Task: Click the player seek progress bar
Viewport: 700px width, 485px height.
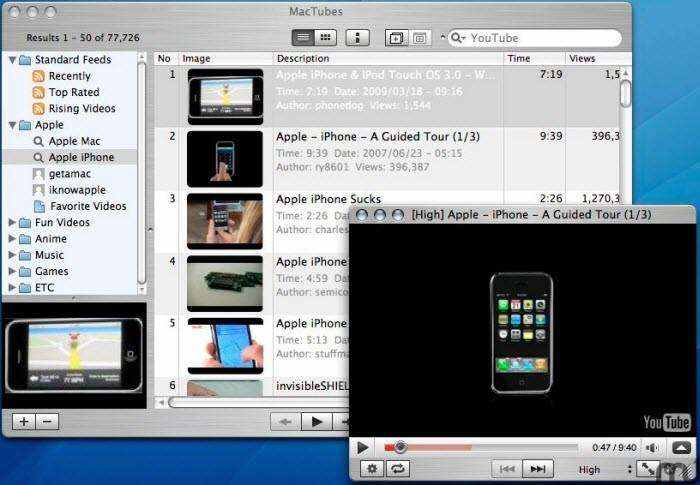Action: pos(480,447)
